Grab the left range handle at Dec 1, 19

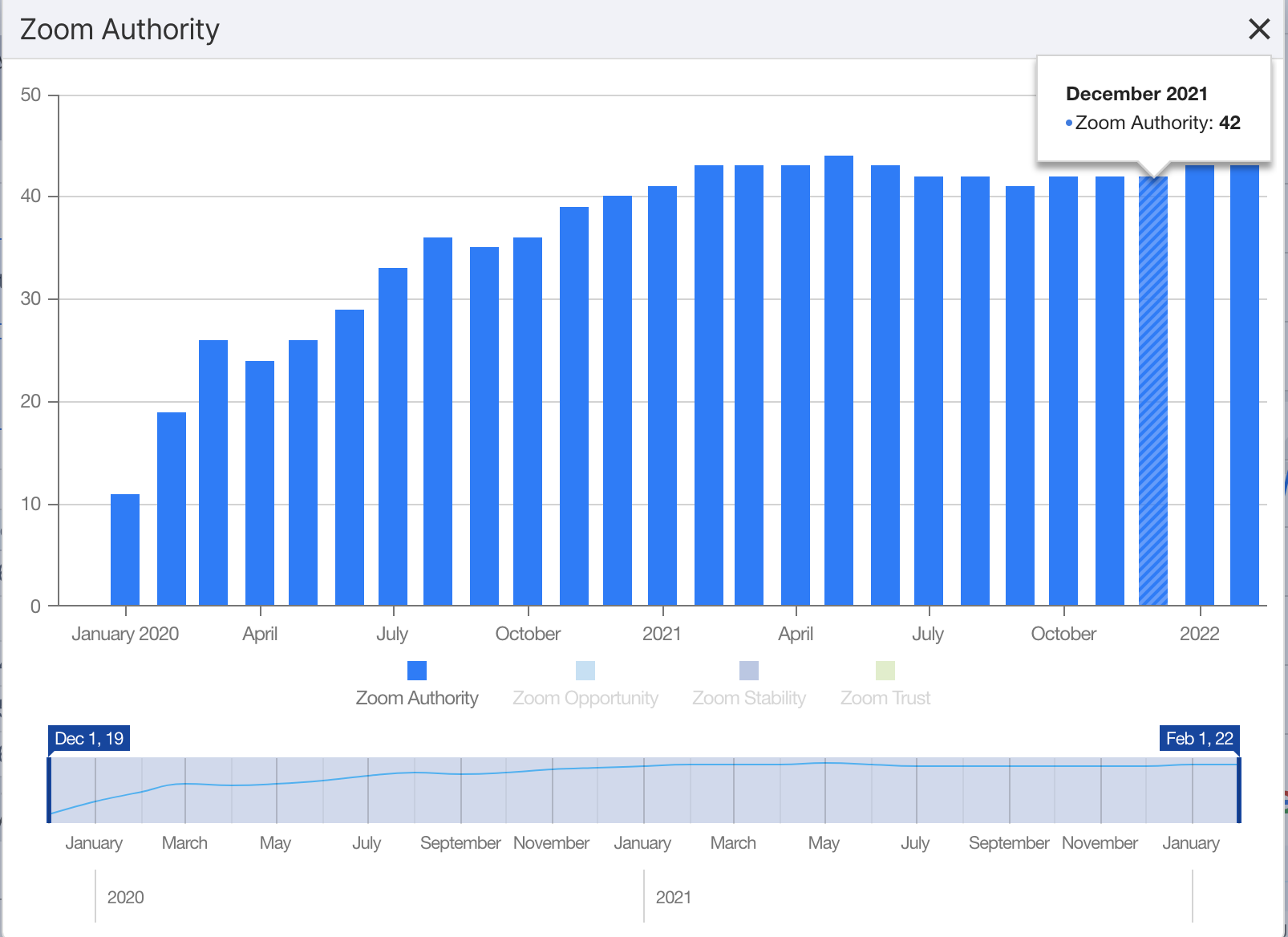(50, 790)
